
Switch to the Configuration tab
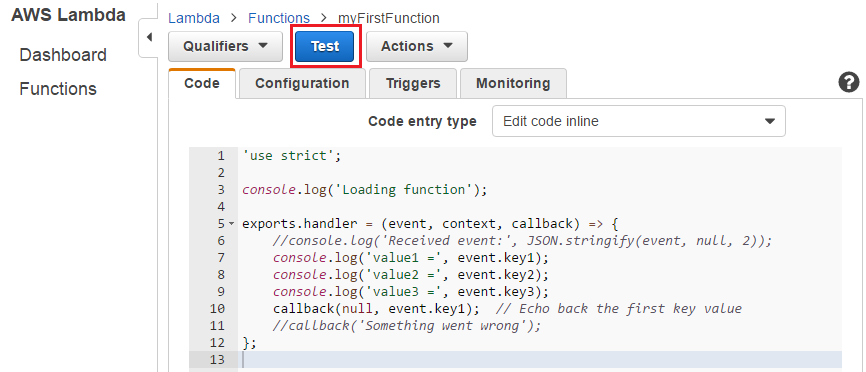(x=302, y=83)
